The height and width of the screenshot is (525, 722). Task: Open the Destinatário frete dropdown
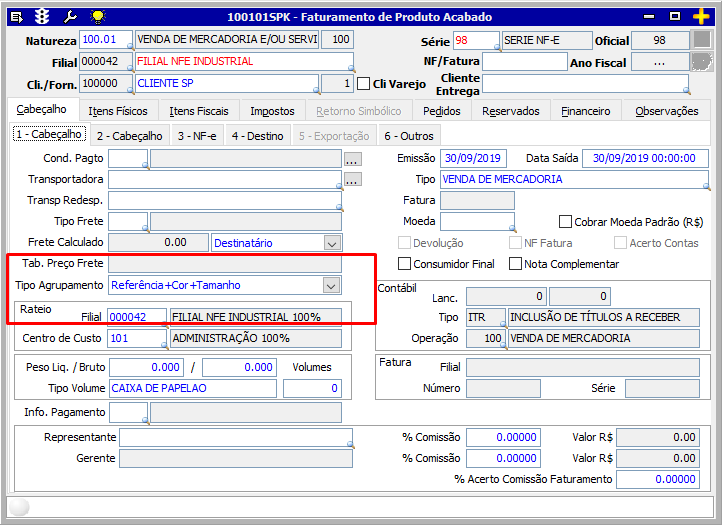click(x=331, y=242)
